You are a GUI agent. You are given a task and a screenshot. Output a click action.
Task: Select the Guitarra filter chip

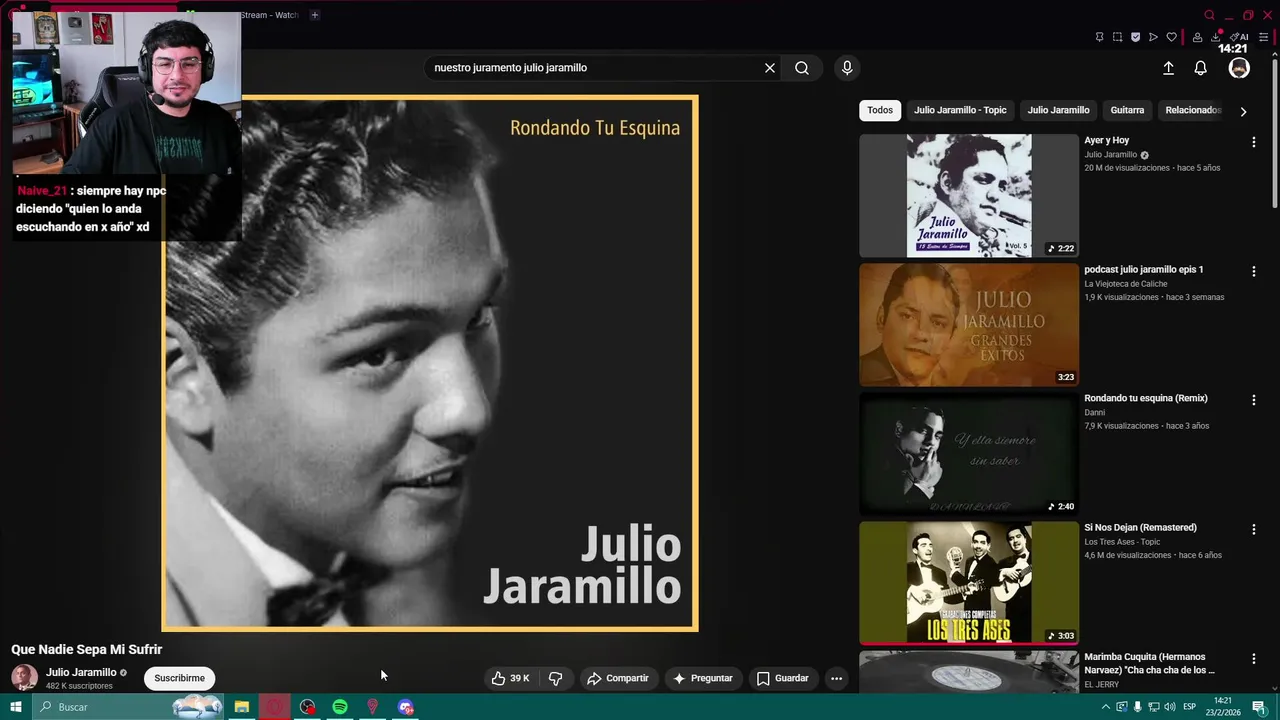pos(1127,110)
